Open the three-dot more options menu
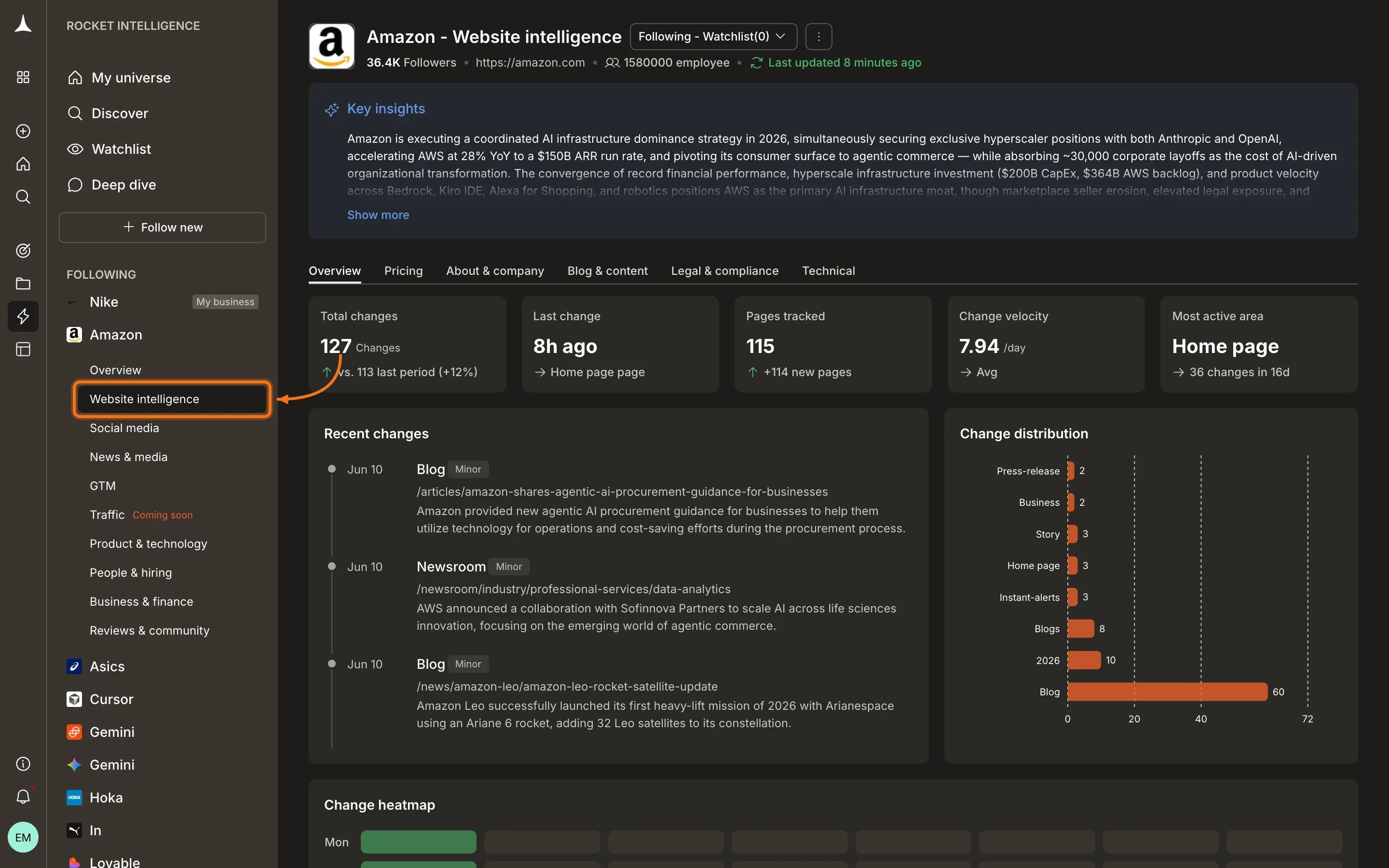1389x868 pixels. click(818, 37)
